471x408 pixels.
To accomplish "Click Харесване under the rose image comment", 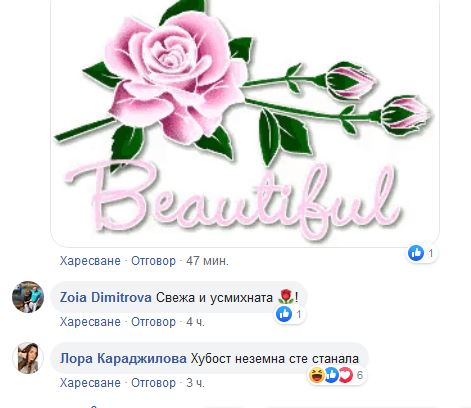I will [90, 261].
